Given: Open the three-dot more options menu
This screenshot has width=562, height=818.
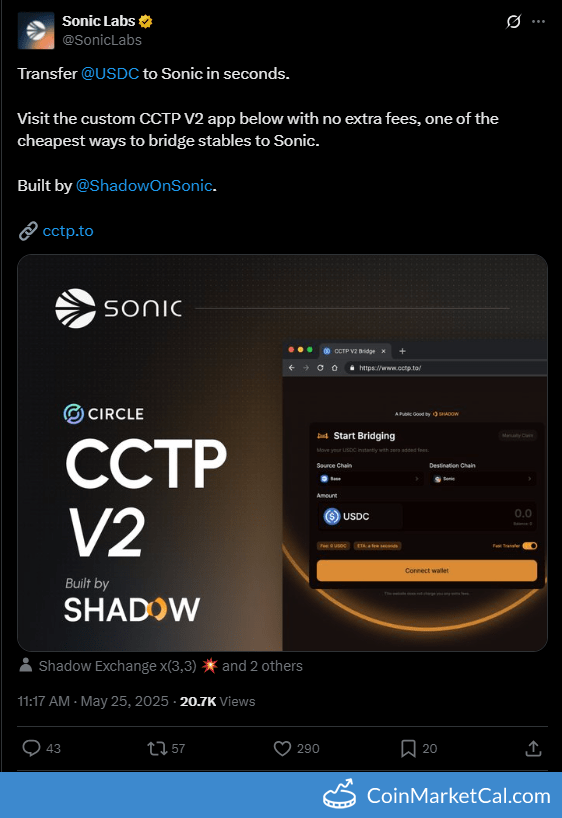Looking at the screenshot, I should point(539,21).
